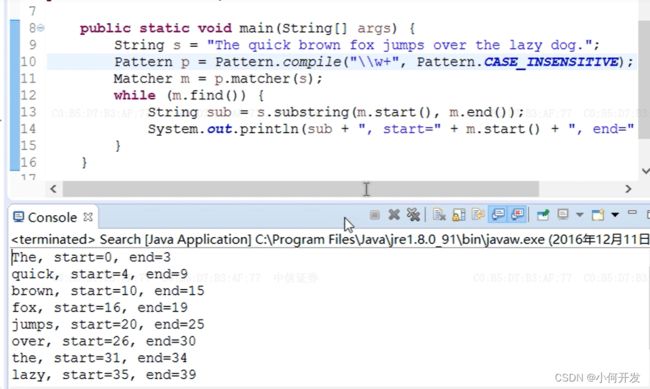Pin the current console
Viewport: 650px width, 389px height.
[543, 215]
